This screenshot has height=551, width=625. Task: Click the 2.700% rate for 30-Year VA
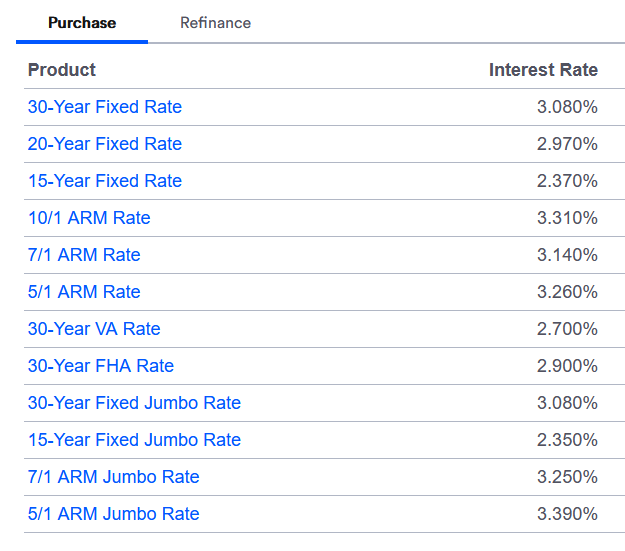pos(567,329)
